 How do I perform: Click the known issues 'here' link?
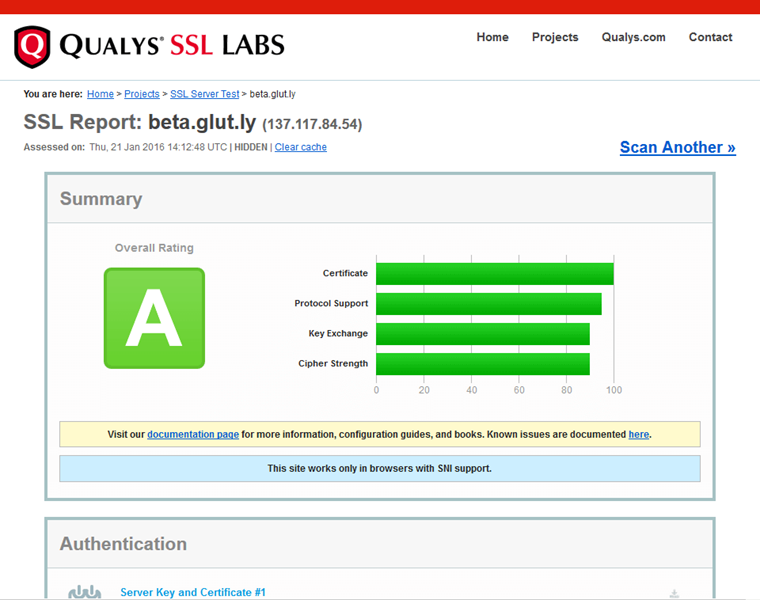(x=639, y=434)
